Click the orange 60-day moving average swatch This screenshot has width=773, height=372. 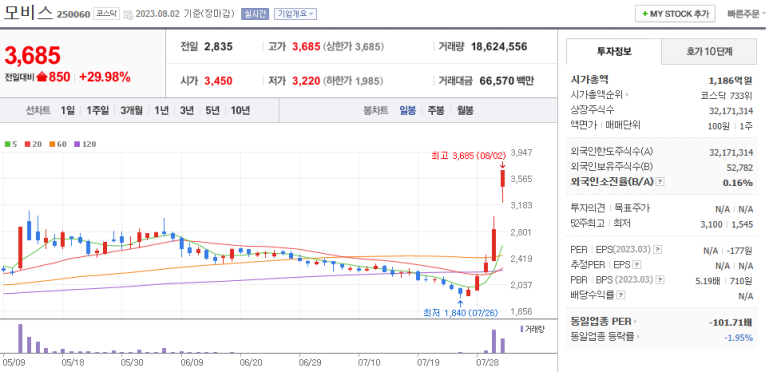(52, 144)
